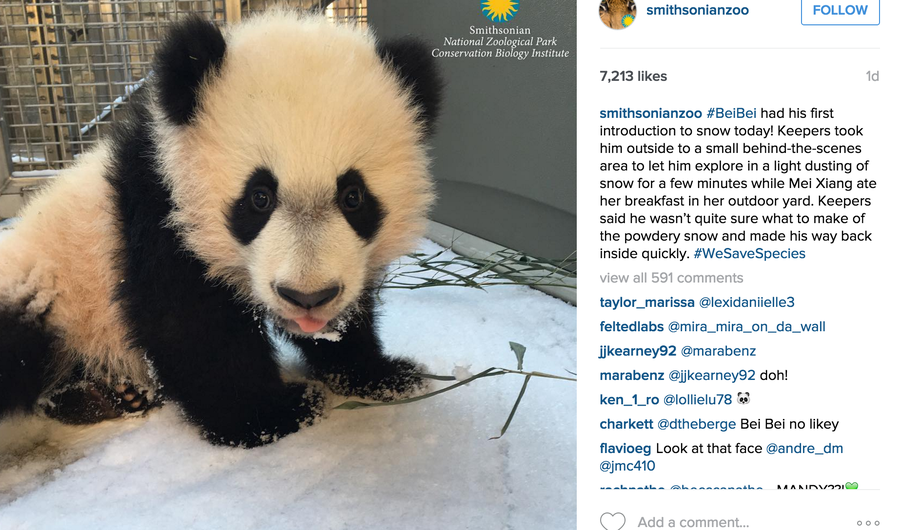Open jjkearney92 commenter profile
Viewport: 900px width, 530px height.
tap(638, 351)
